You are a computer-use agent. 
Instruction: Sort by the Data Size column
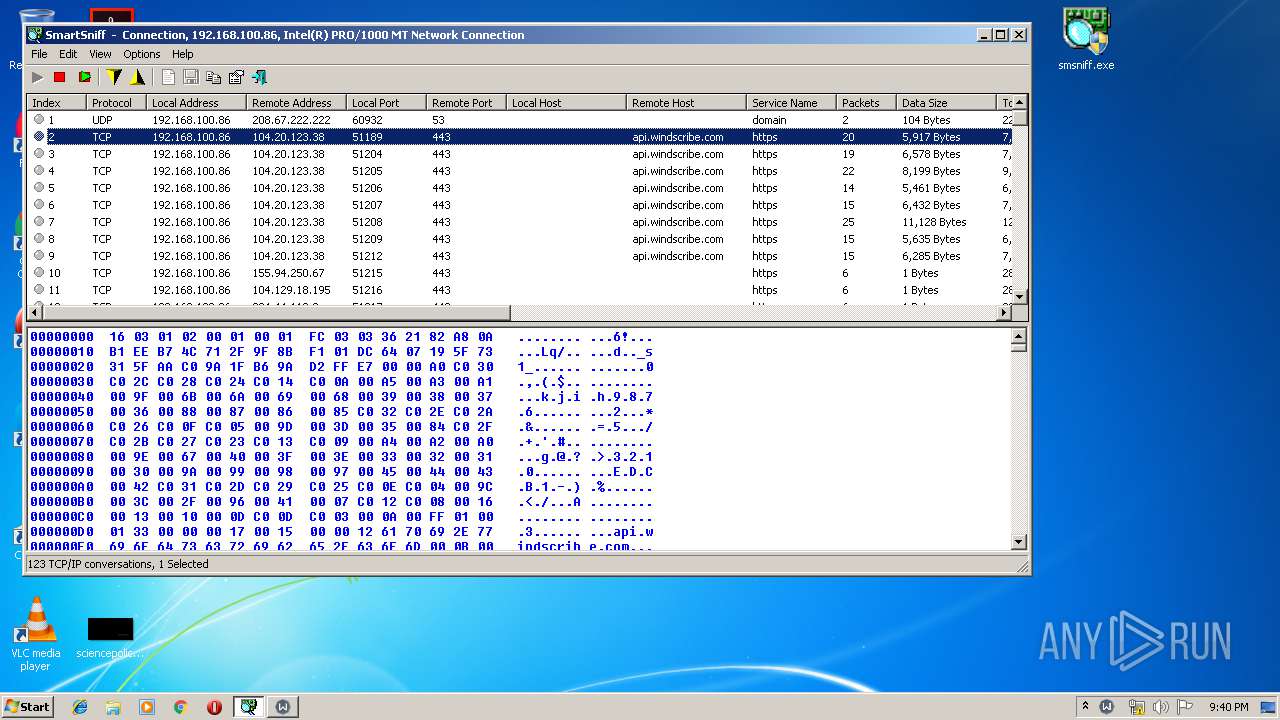946,103
